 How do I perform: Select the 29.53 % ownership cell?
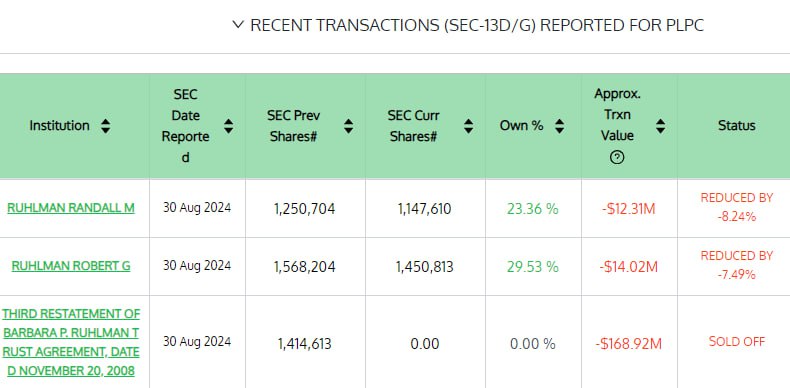tap(533, 267)
